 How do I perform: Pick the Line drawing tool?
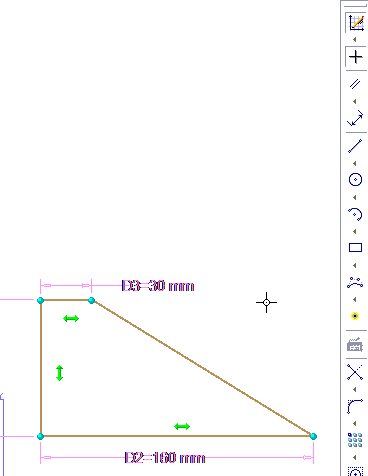pyautogui.click(x=355, y=146)
